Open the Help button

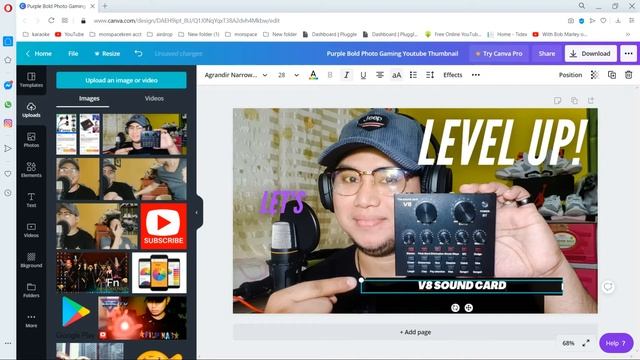pyautogui.click(x=616, y=343)
